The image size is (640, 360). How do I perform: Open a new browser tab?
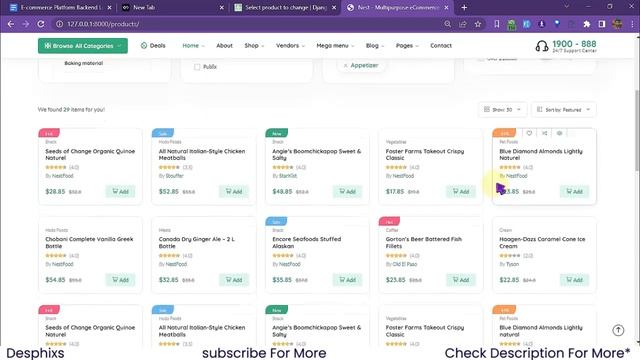(x=464, y=7)
